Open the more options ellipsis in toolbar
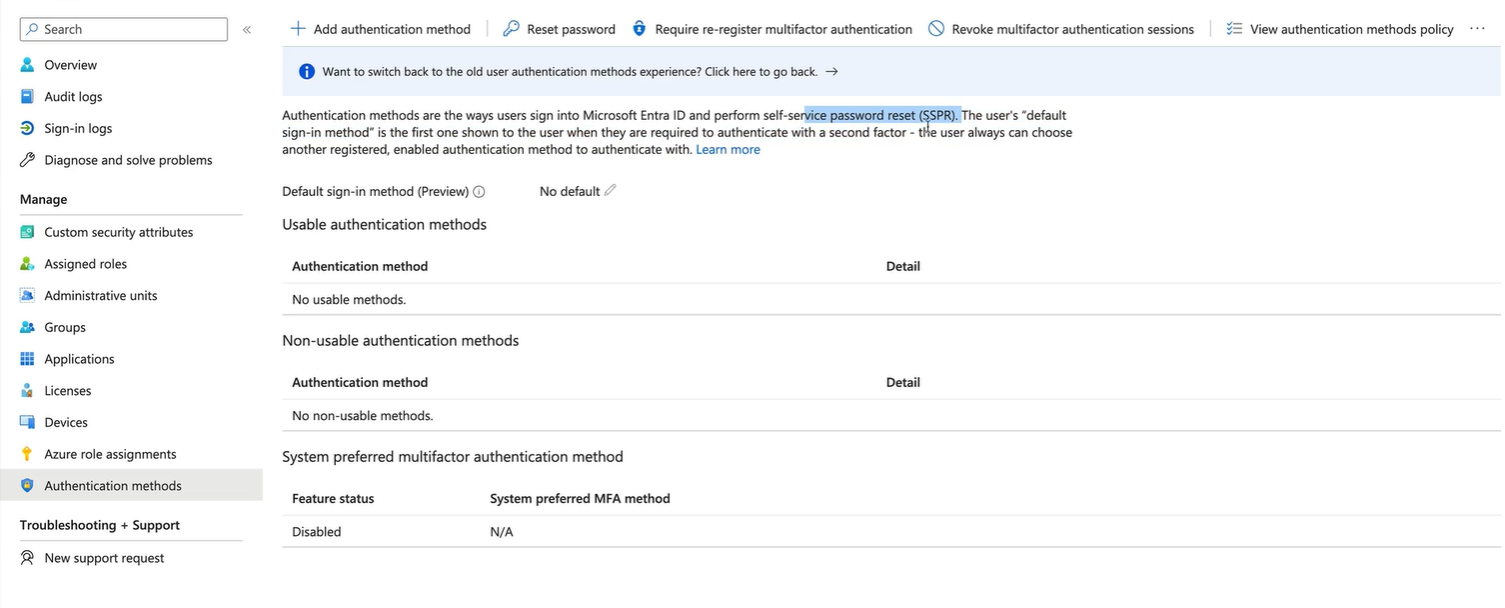The image size is (1505, 608). tap(1478, 29)
